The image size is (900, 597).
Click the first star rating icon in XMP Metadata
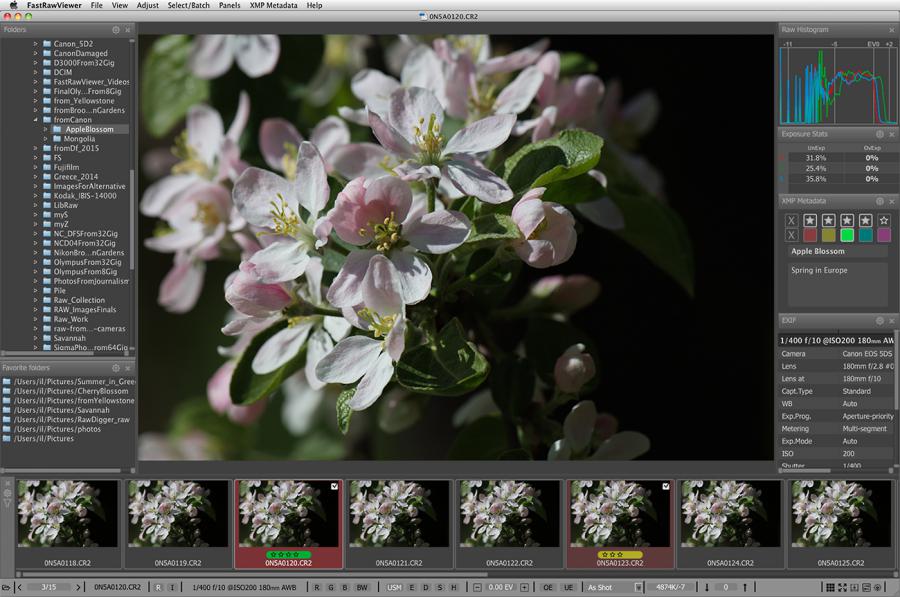(810, 220)
